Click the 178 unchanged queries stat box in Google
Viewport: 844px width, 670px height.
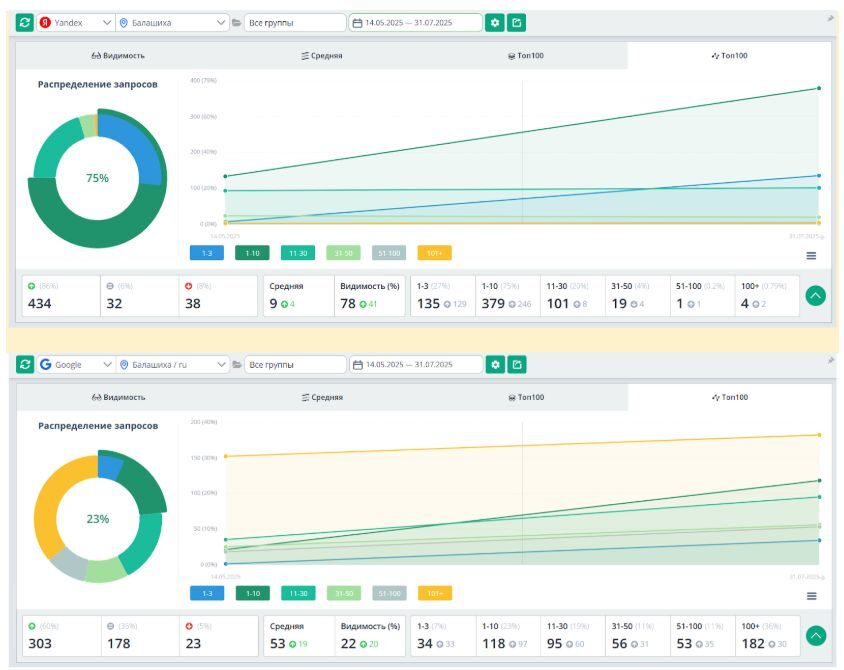tap(138, 636)
